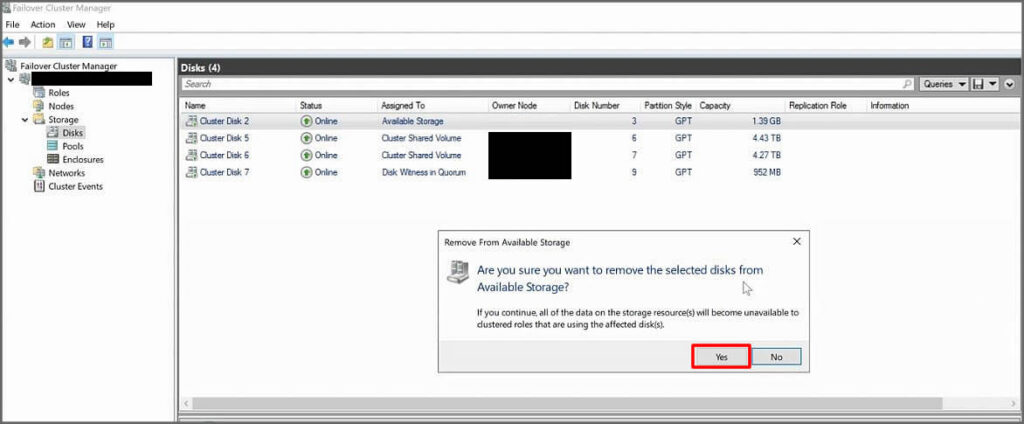Click the 4.27 TB capacity value
Image resolution: width=1024 pixels, height=424 pixels.
coord(767,155)
